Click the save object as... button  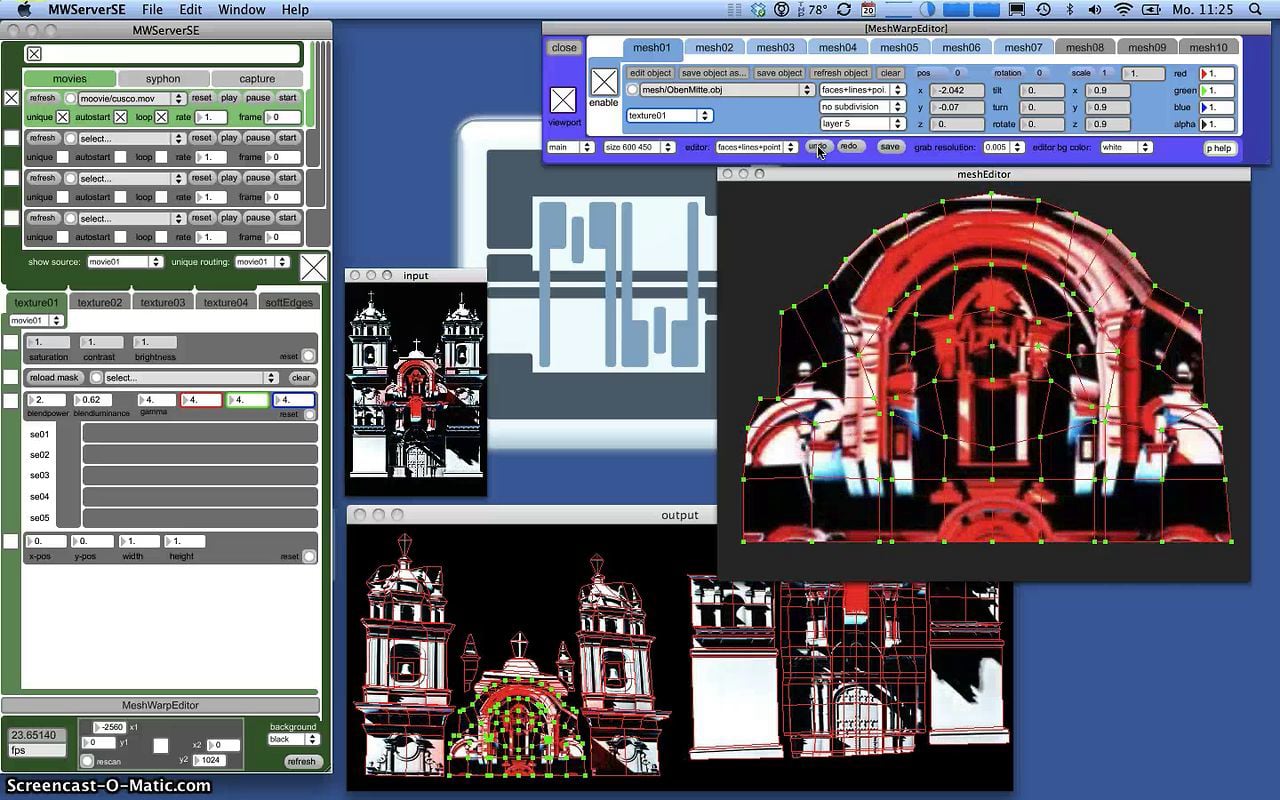point(713,73)
